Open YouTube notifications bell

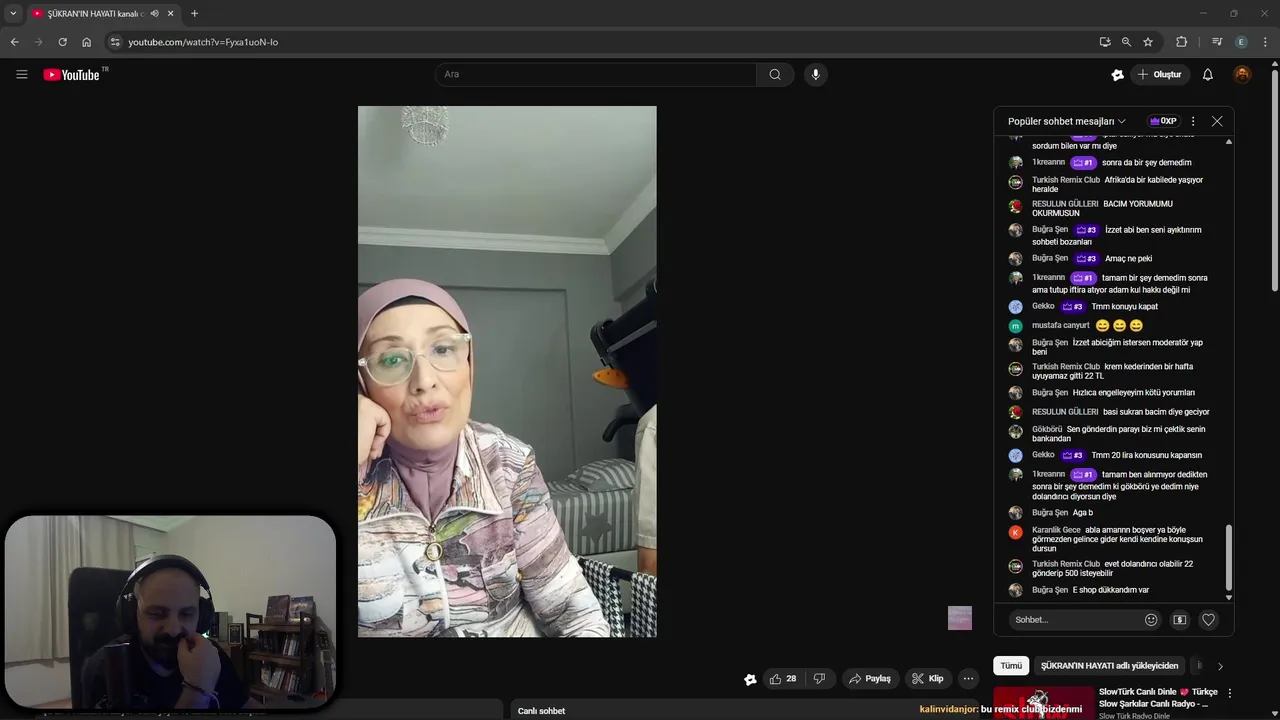click(x=1208, y=74)
